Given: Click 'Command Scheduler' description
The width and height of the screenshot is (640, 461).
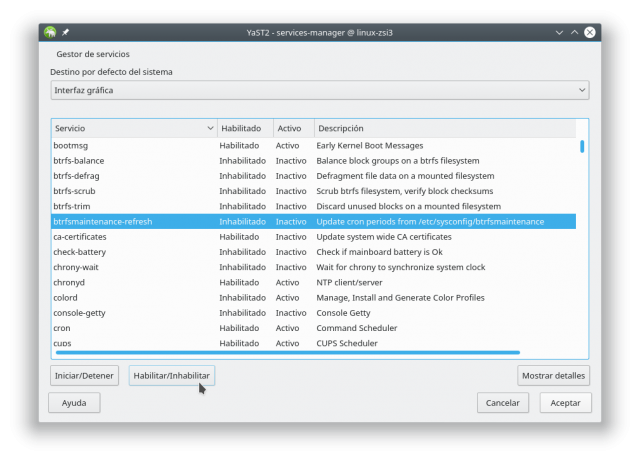Looking at the screenshot, I should 357,328.
